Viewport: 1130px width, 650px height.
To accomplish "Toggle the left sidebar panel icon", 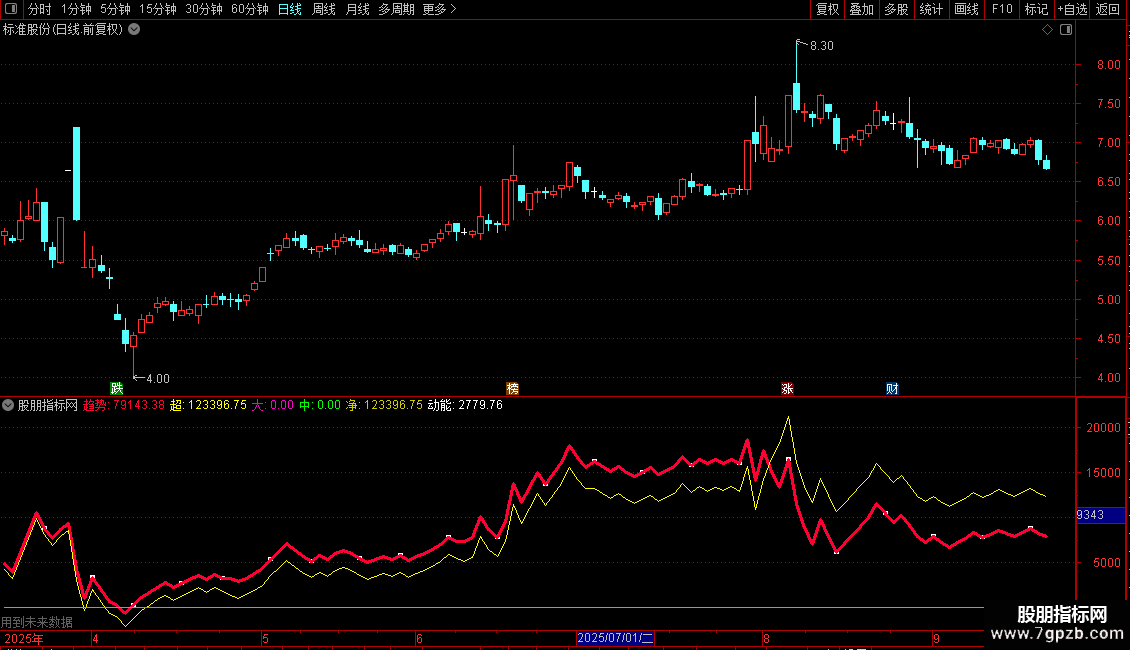I will (x=11, y=9).
